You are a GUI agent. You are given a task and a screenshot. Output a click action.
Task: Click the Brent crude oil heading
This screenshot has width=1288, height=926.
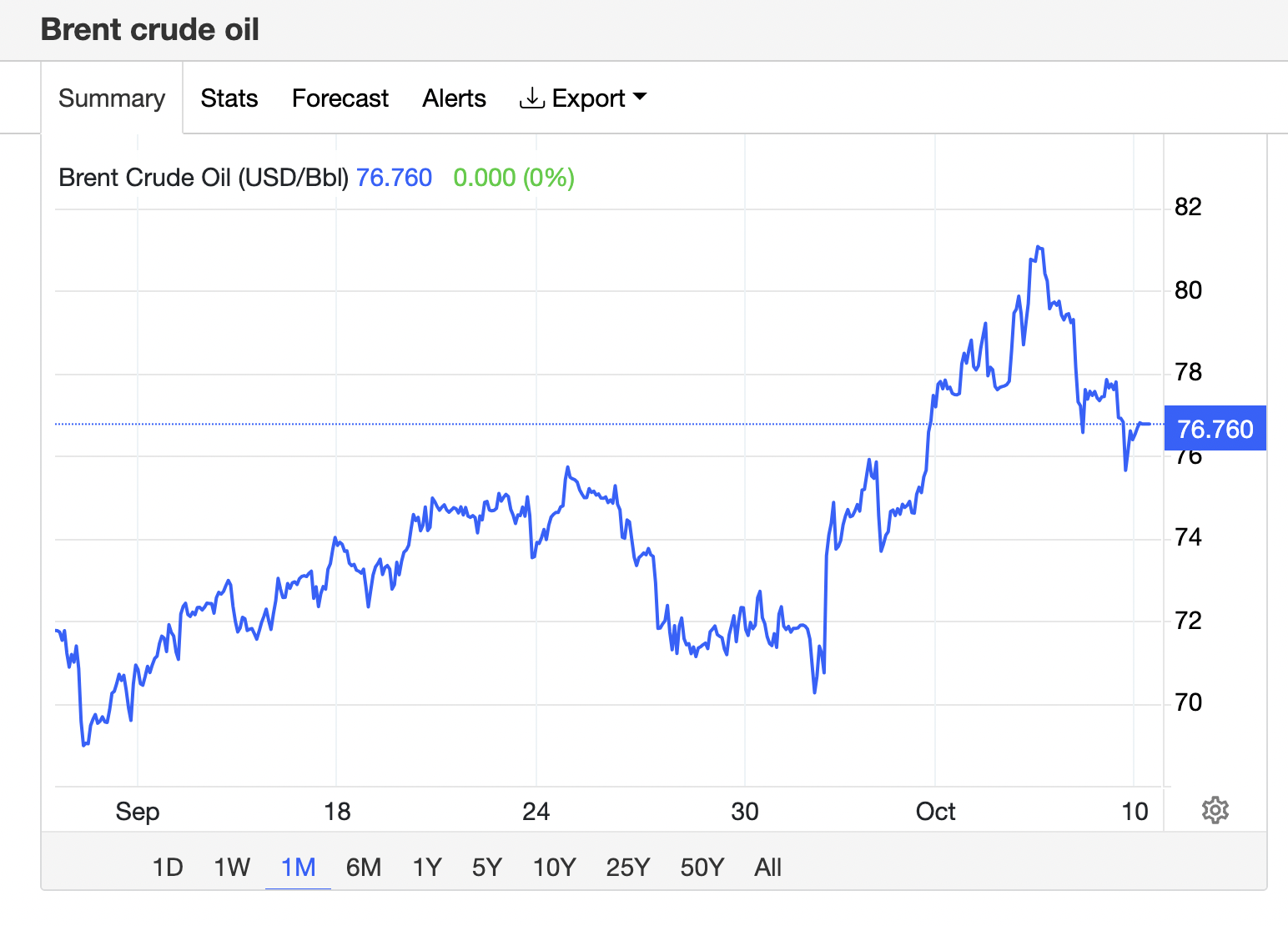click(150, 30)
